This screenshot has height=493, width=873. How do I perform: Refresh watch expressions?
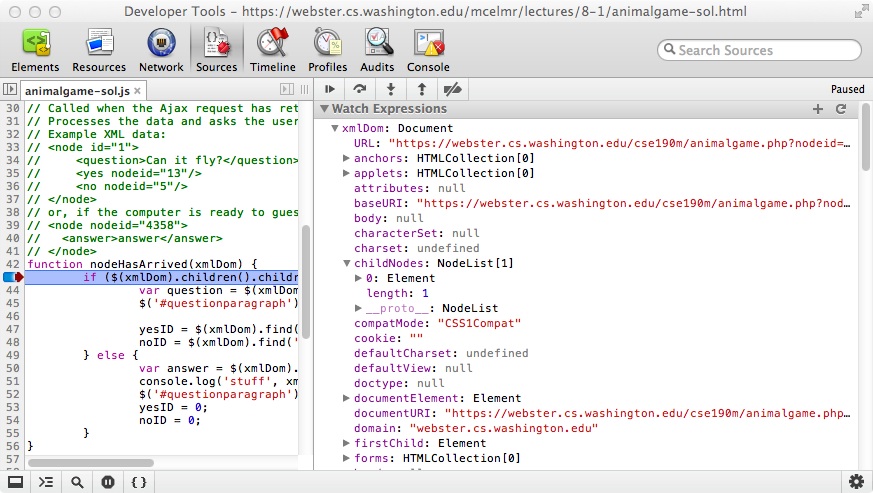pos(841,109)
